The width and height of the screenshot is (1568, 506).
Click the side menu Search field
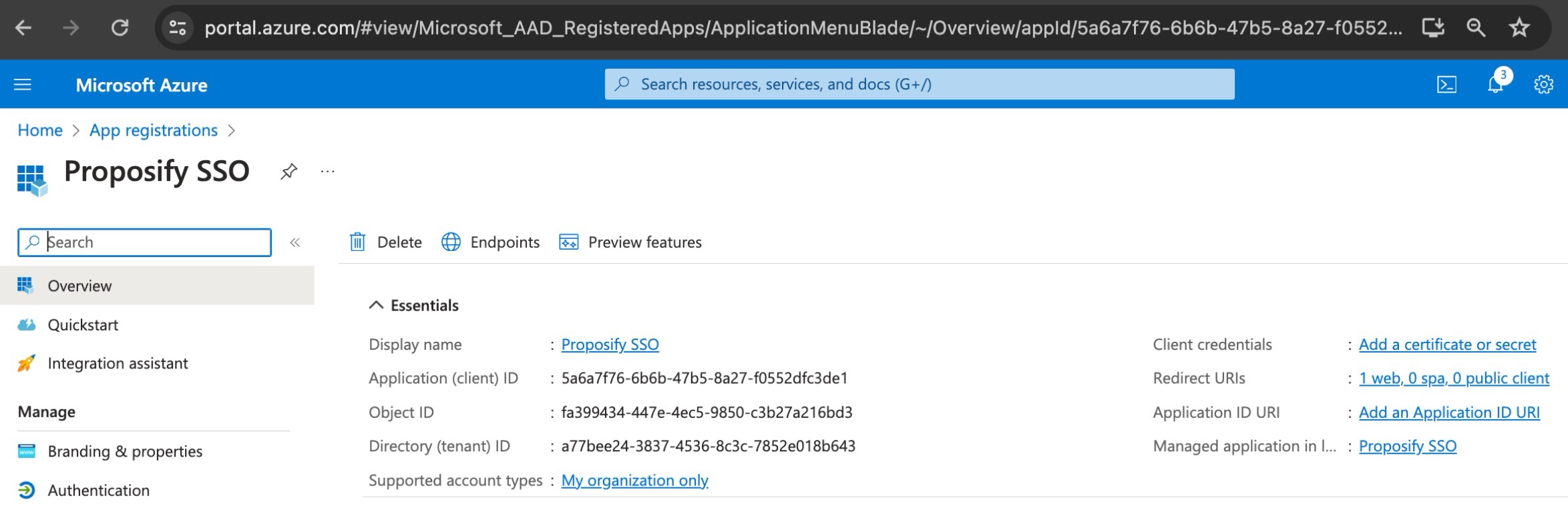[144, 242]
